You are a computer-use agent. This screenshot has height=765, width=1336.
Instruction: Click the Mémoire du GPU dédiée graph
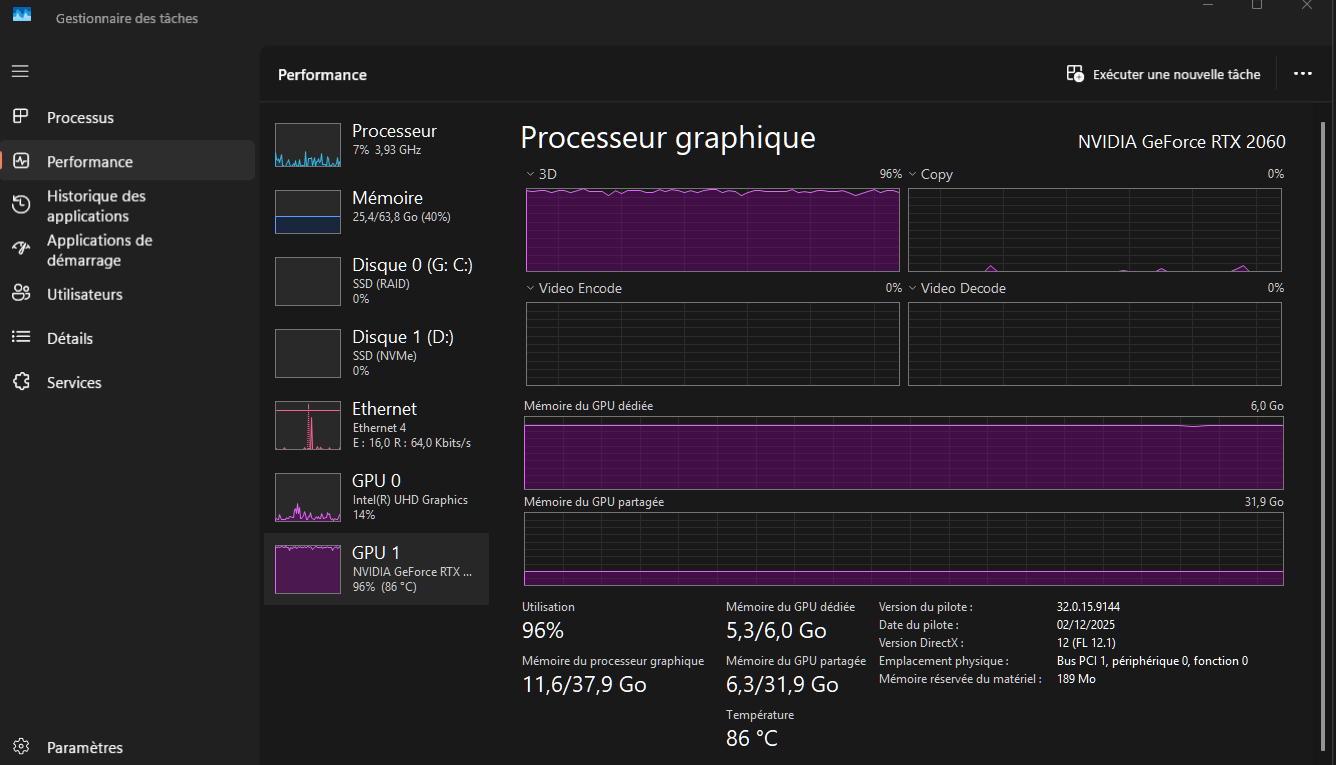903,455
